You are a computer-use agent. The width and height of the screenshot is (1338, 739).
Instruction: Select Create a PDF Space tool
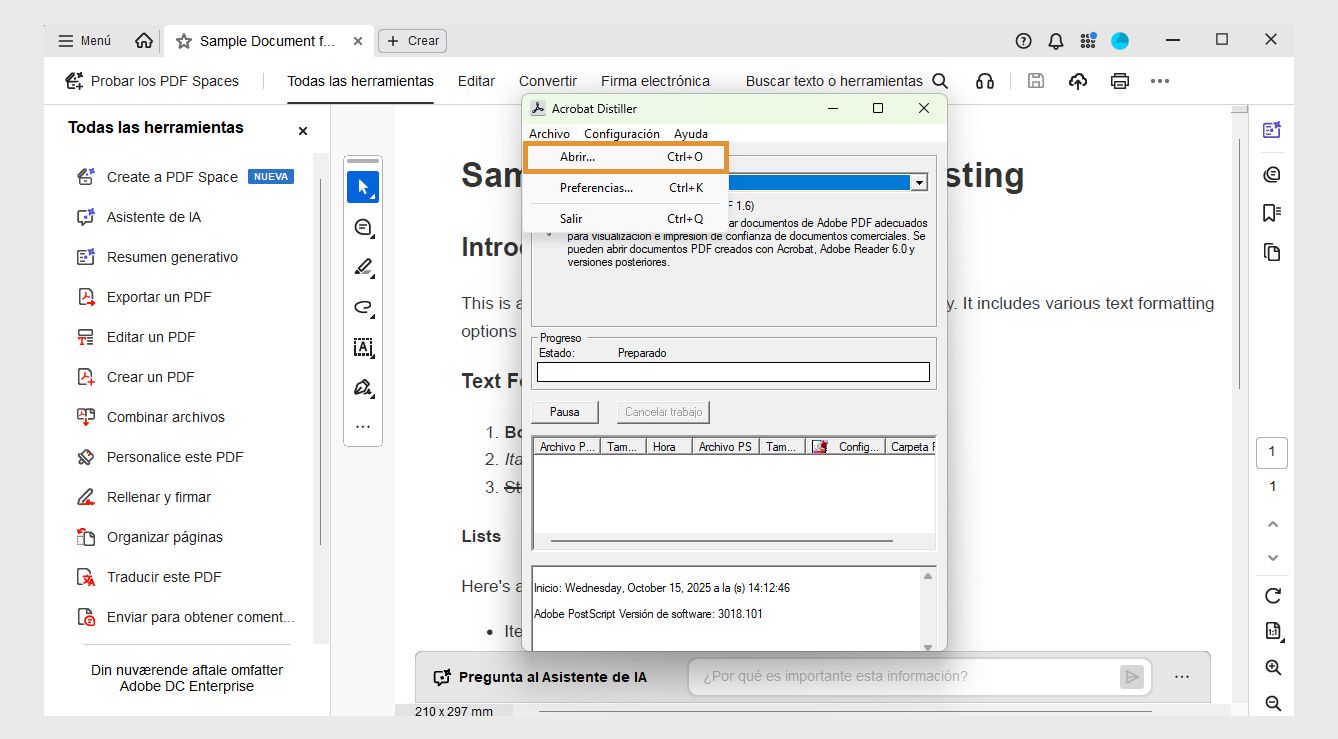(x=186, y=177)
